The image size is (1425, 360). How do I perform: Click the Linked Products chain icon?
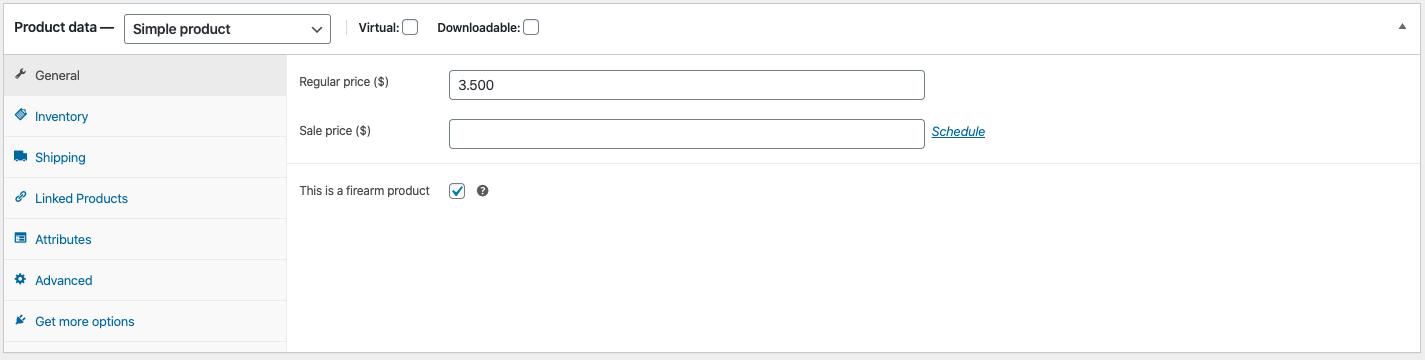(20, 198)
